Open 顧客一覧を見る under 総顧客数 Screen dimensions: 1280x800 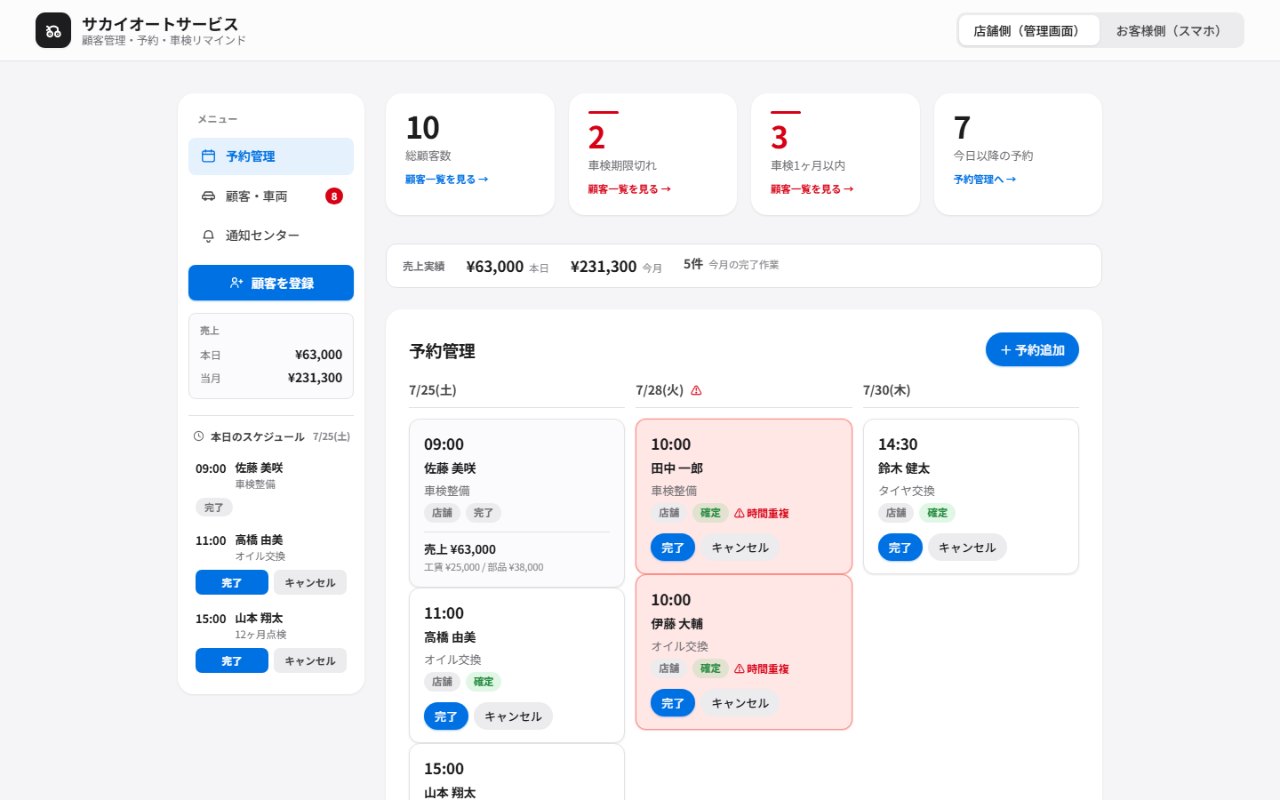[447, 180]
